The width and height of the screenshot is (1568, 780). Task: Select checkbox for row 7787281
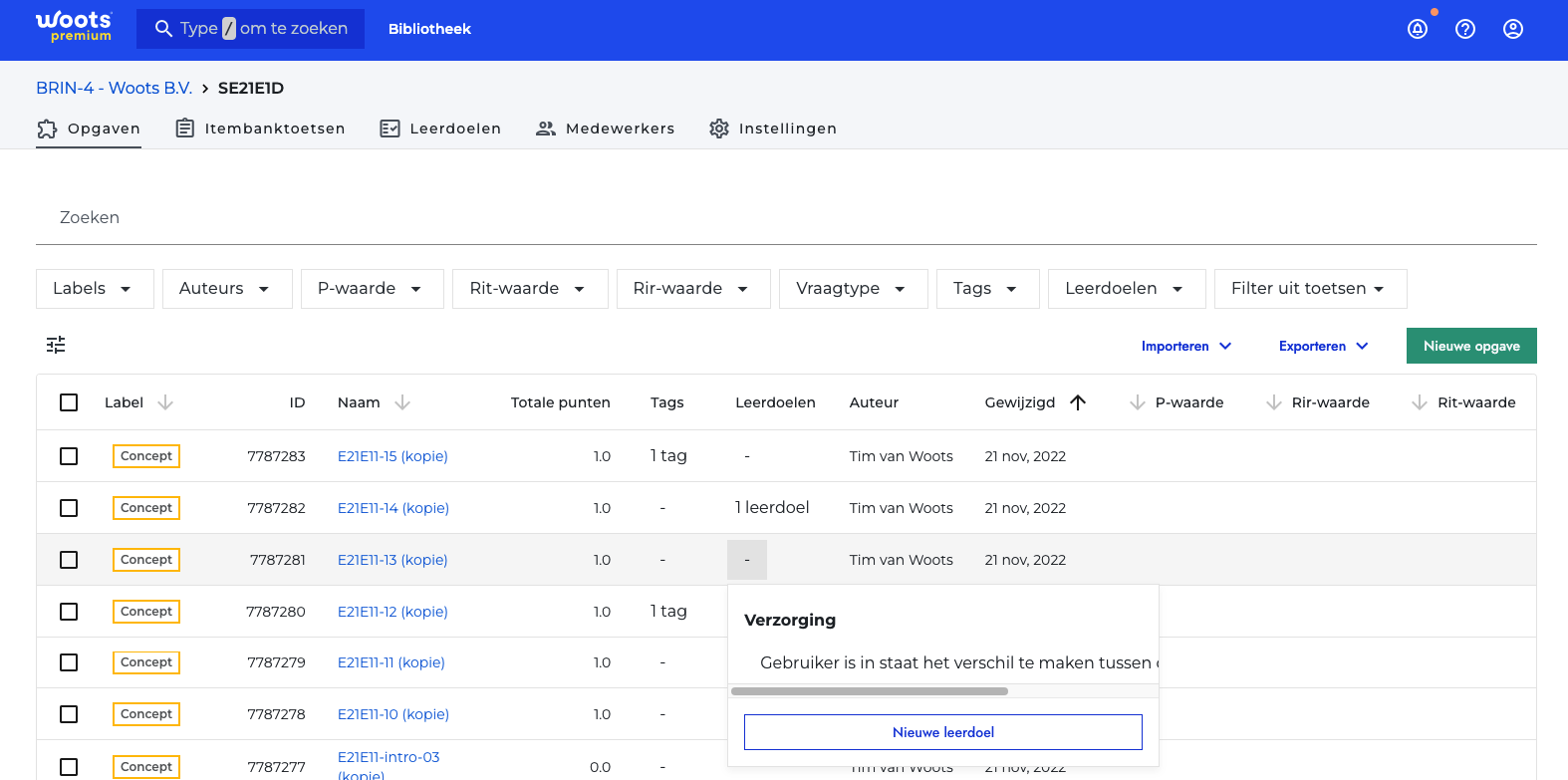click(69, 560)
